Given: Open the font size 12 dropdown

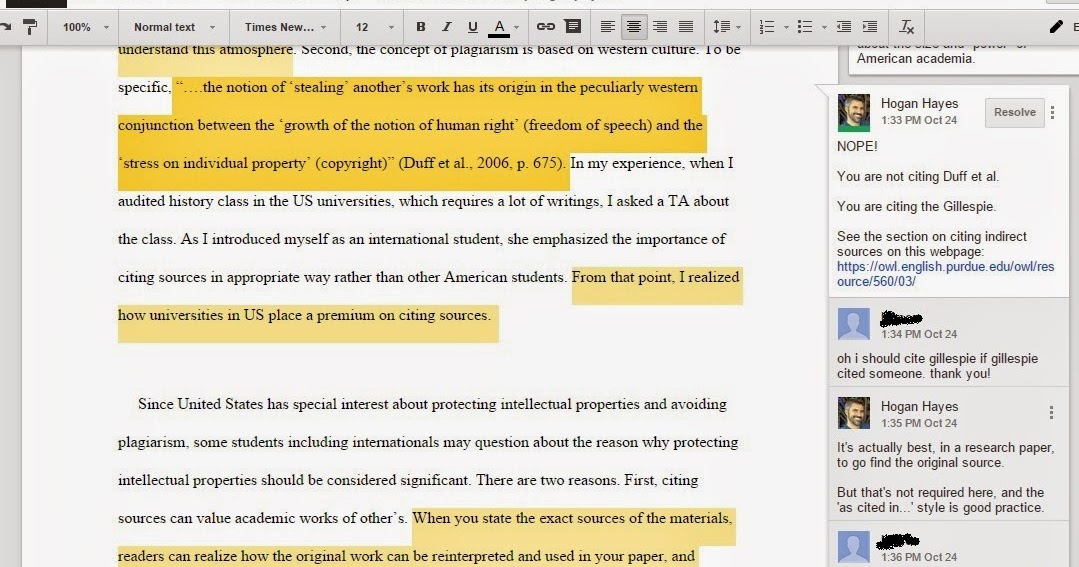Looking at the screenshot, I should pos(374,27).
